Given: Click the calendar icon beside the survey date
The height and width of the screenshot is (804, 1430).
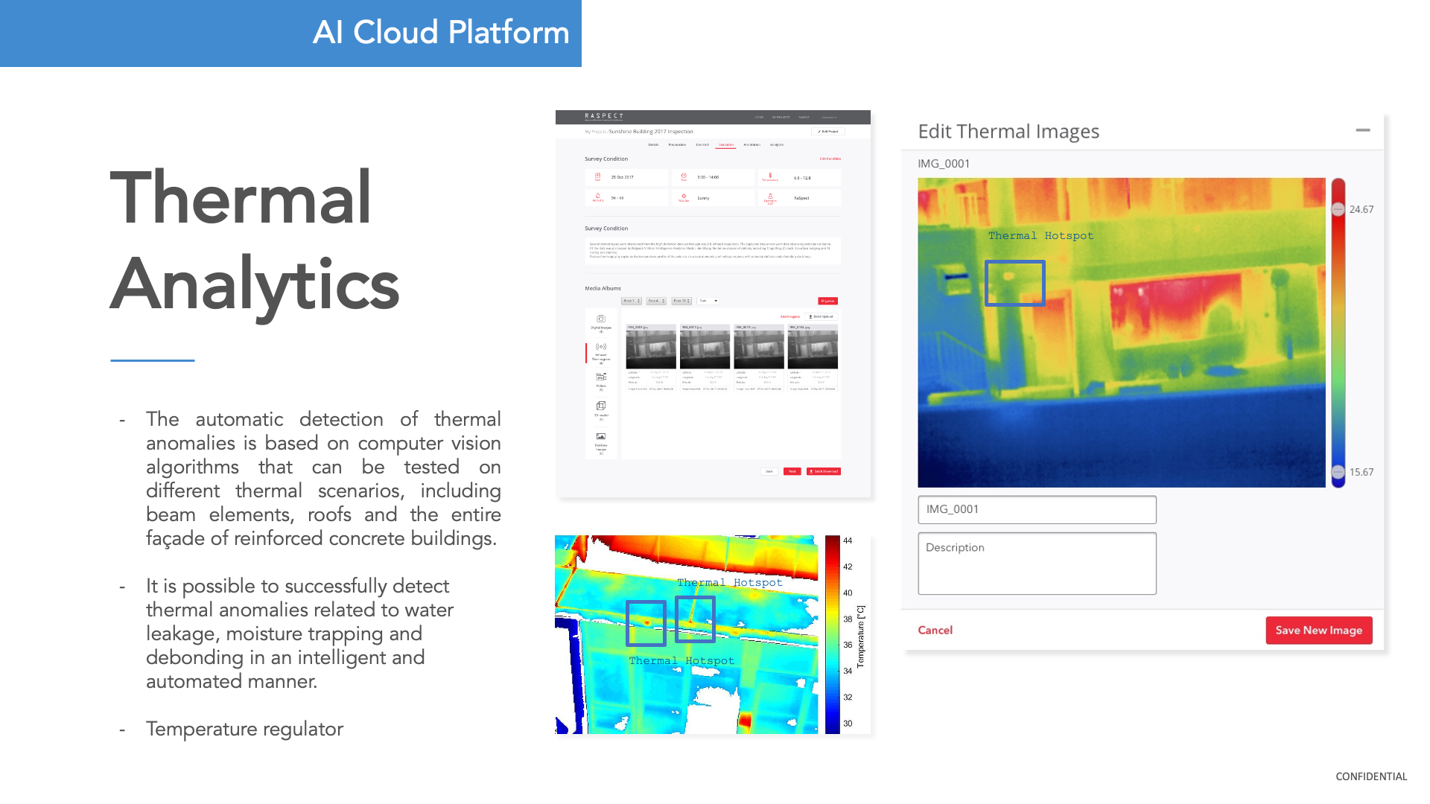Looking at the screenshot, I should pos(597,176).
